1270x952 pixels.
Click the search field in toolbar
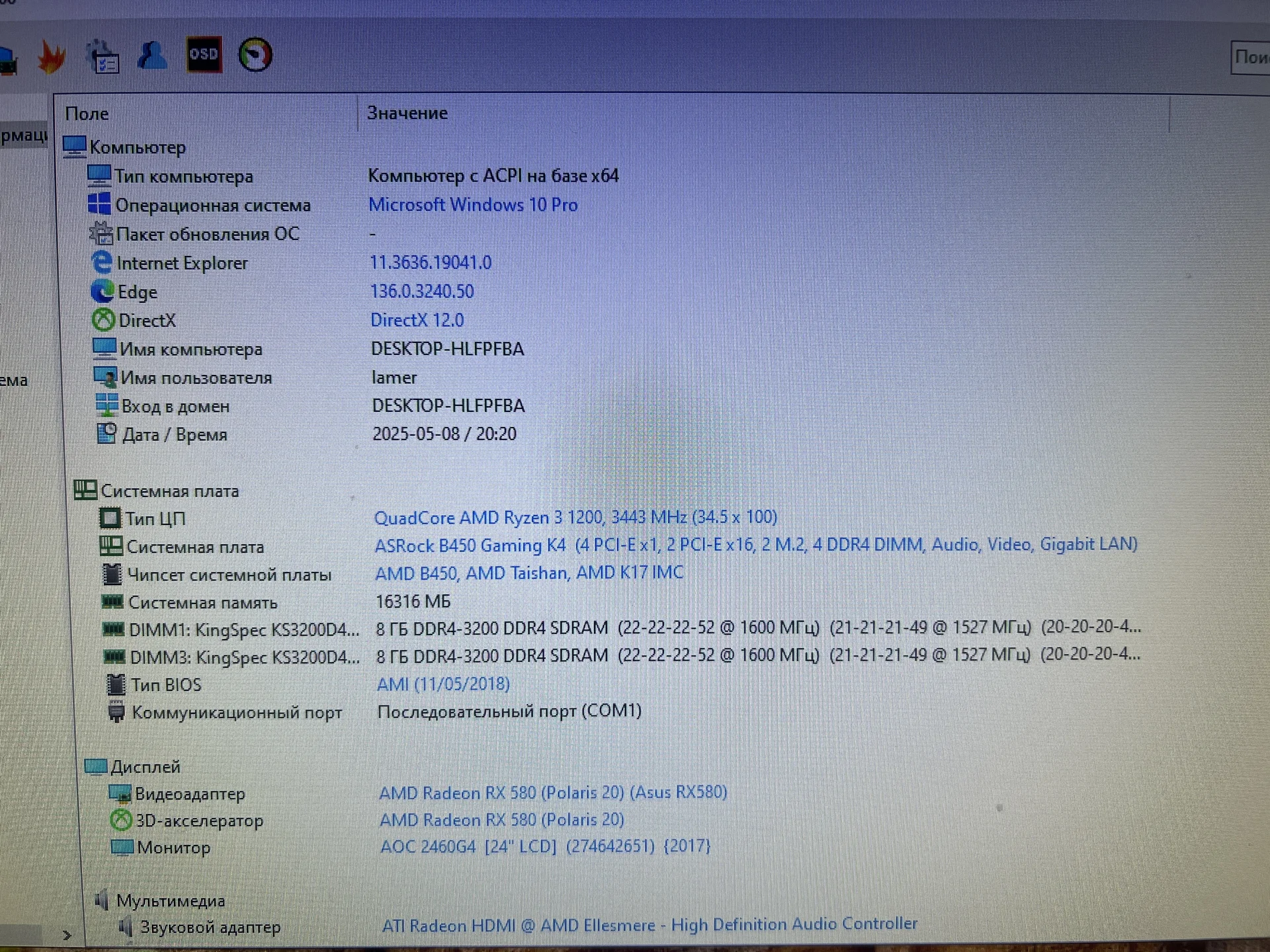[1250, 58]
